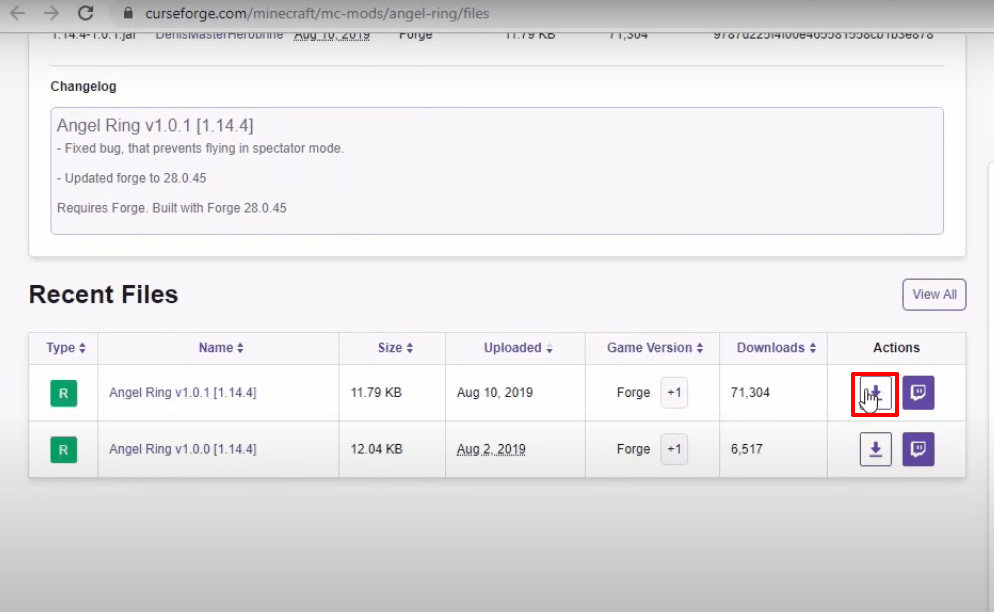Viewport: 994px width, 612px height.
Task: Sort the table by Type column
Action: click(66, 348)
